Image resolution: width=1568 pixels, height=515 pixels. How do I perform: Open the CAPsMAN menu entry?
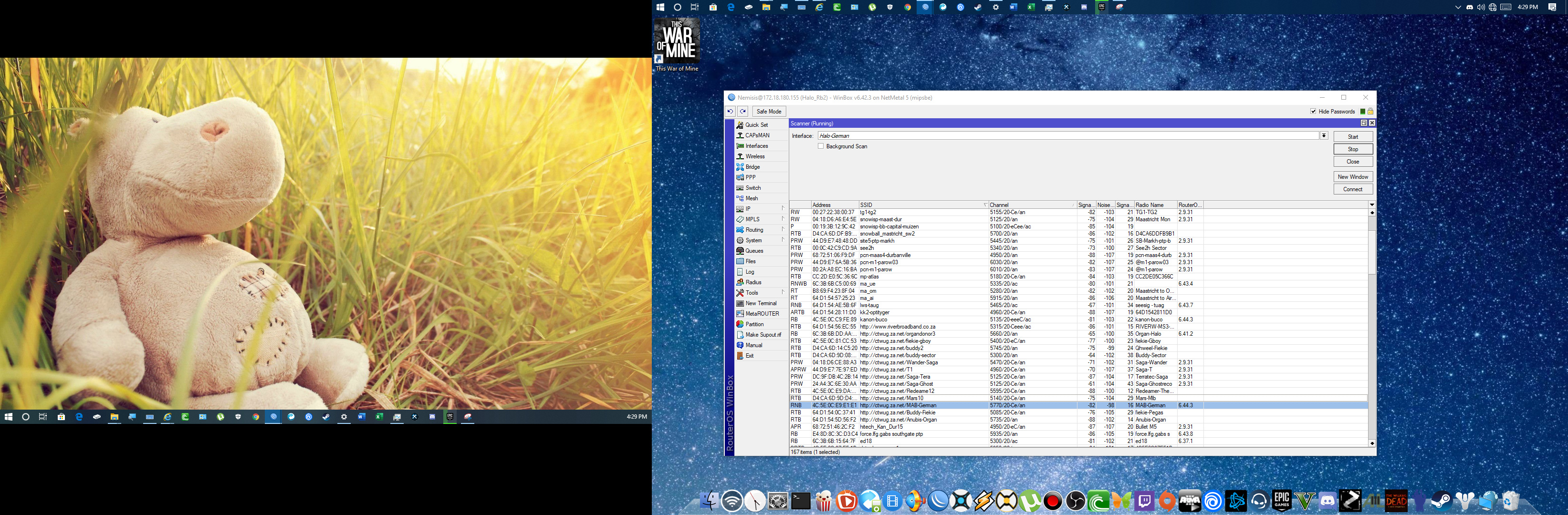(757, 135)
